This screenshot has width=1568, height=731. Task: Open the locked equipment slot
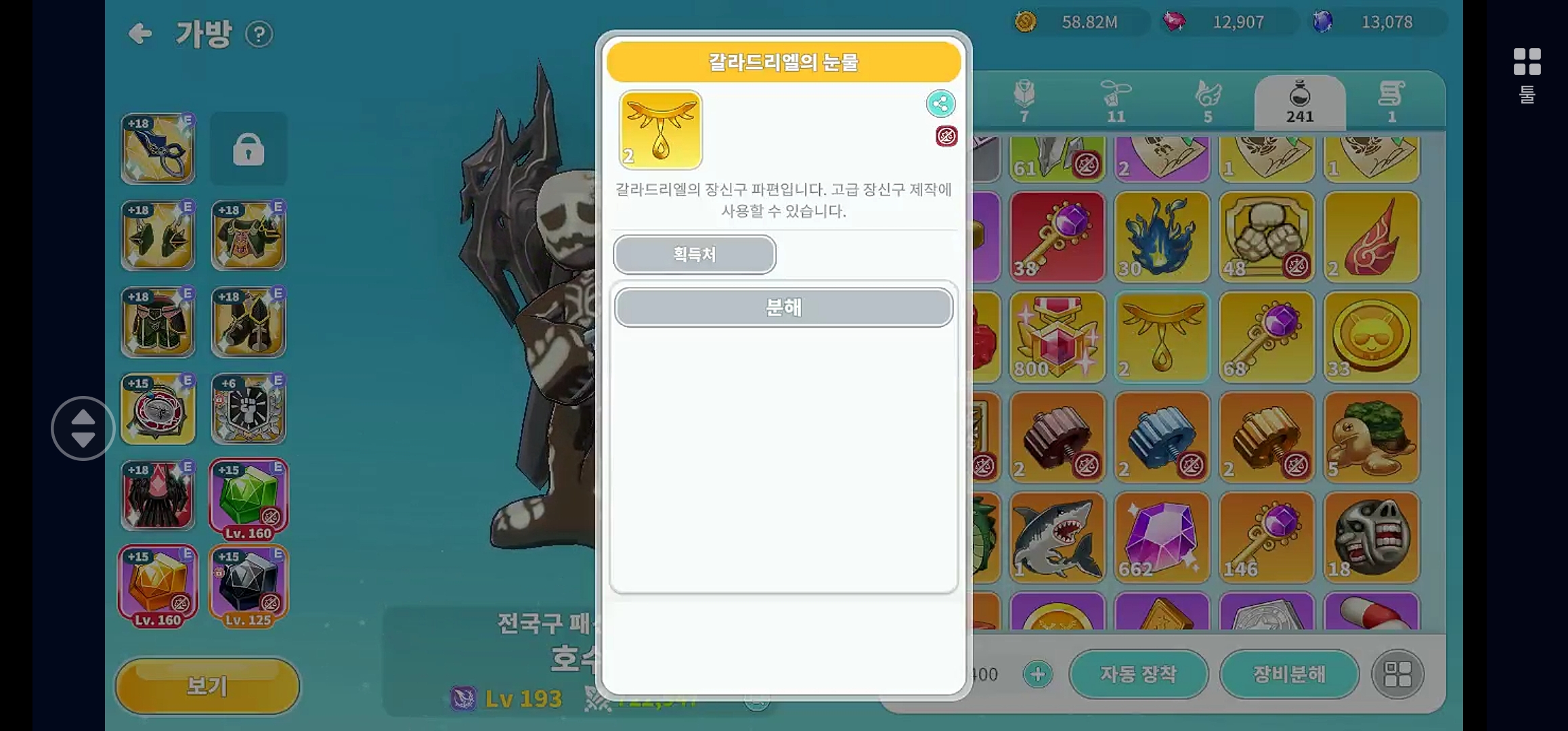point(248,149)
